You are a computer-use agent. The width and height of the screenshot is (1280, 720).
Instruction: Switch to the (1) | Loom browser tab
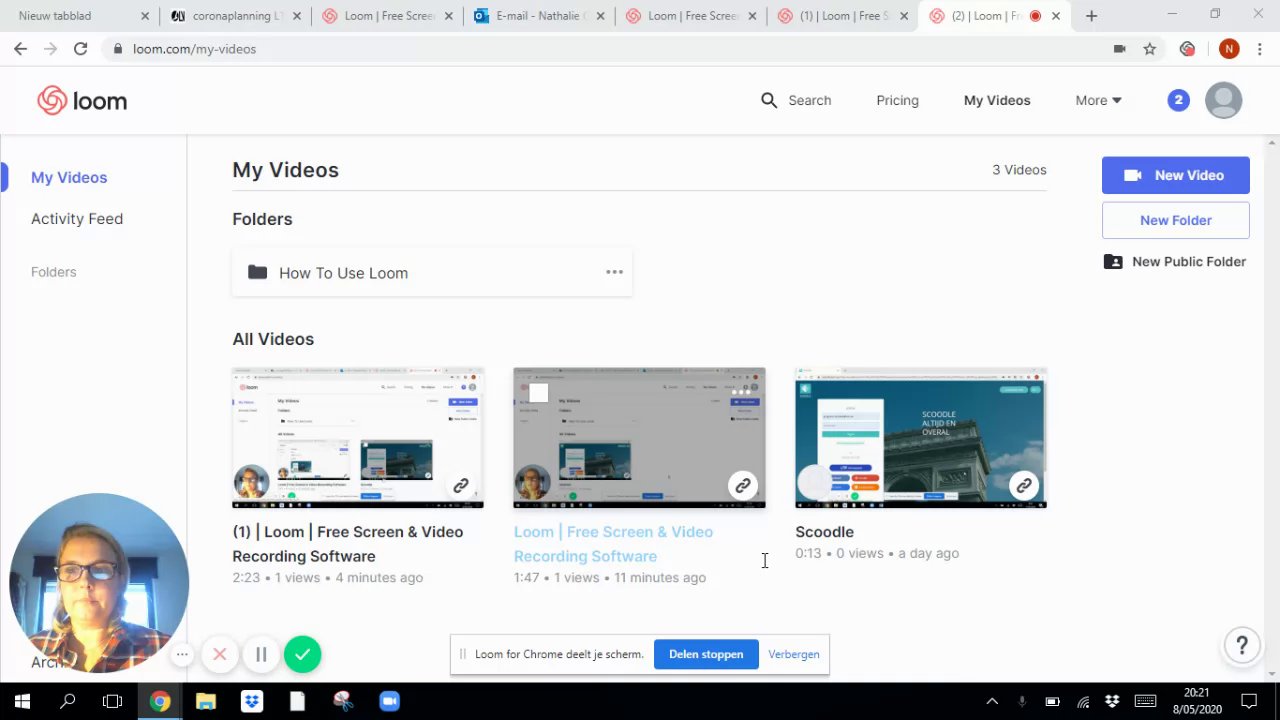(x=845, y=16)
